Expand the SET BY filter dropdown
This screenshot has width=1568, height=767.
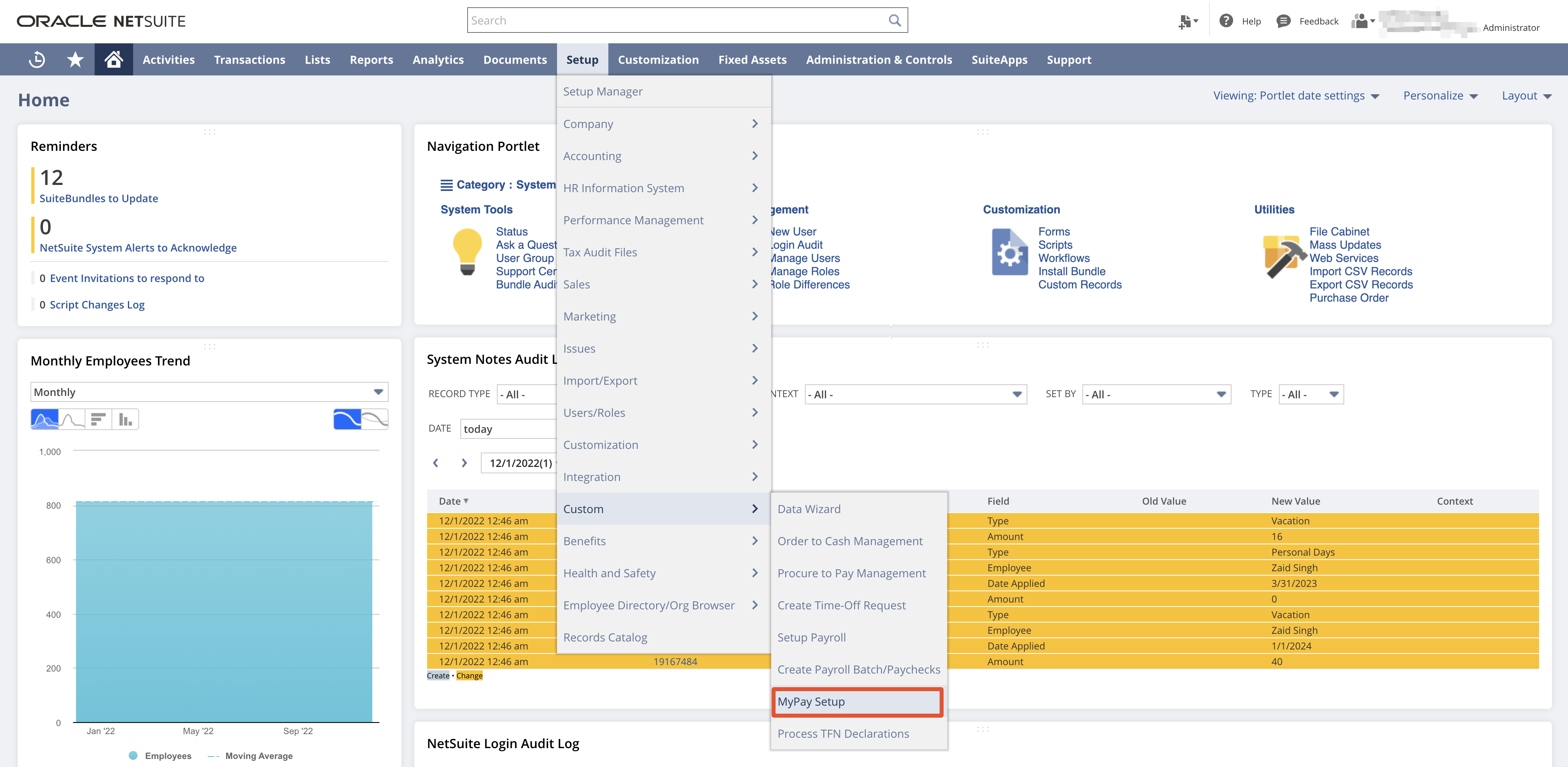pos(1222,394)
